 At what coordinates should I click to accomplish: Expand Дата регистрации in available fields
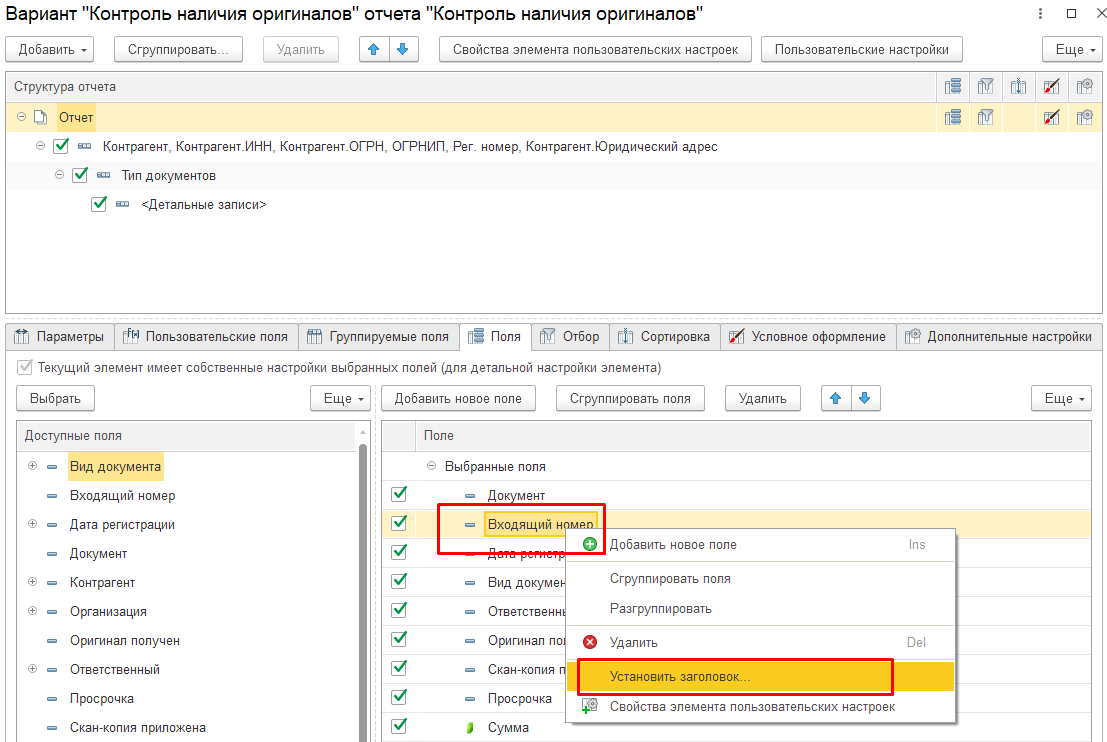pyautogui.click(x=32, y=524)
